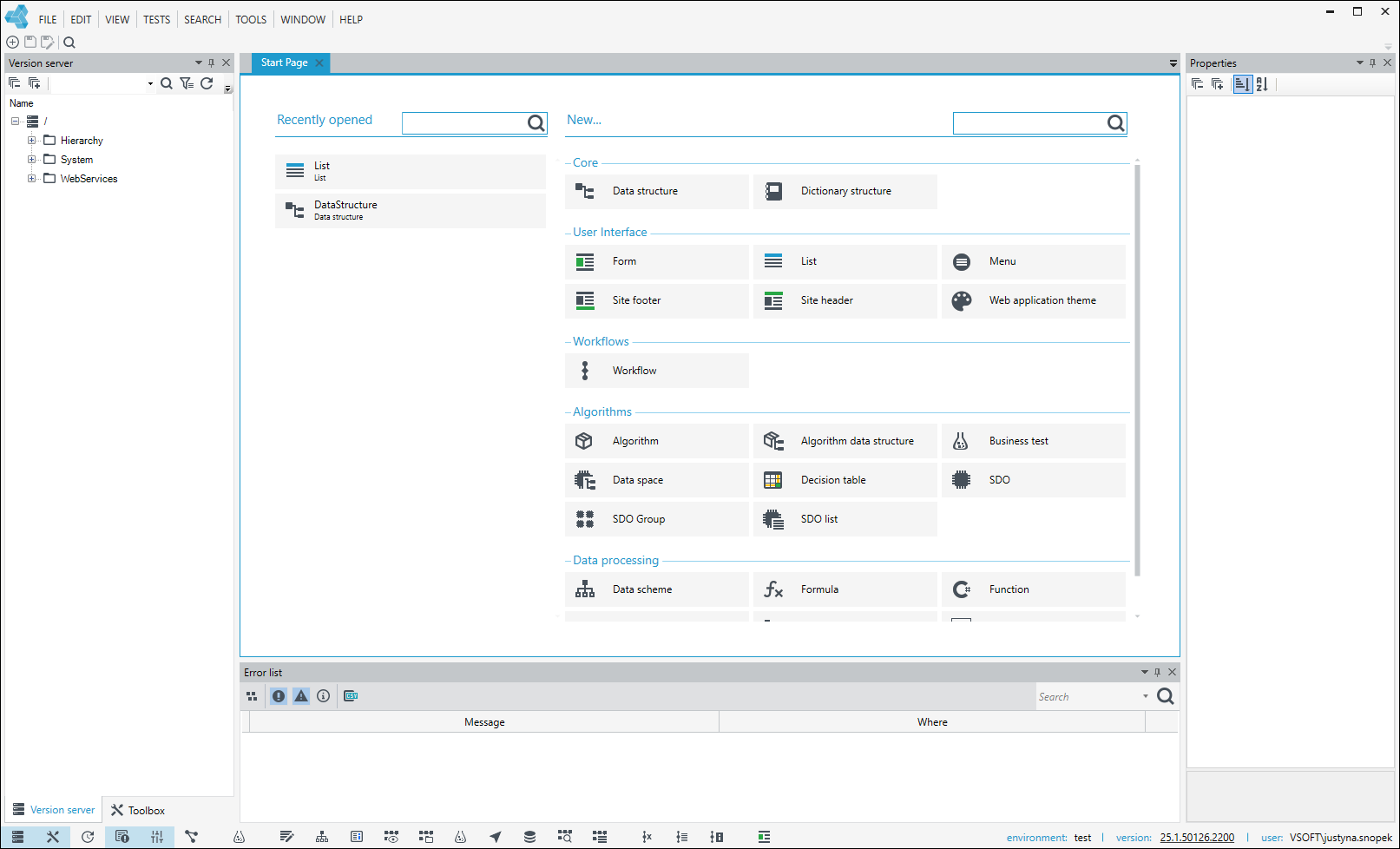Create a new Data structure
The image size is (1400, 849).
[656, 191]
